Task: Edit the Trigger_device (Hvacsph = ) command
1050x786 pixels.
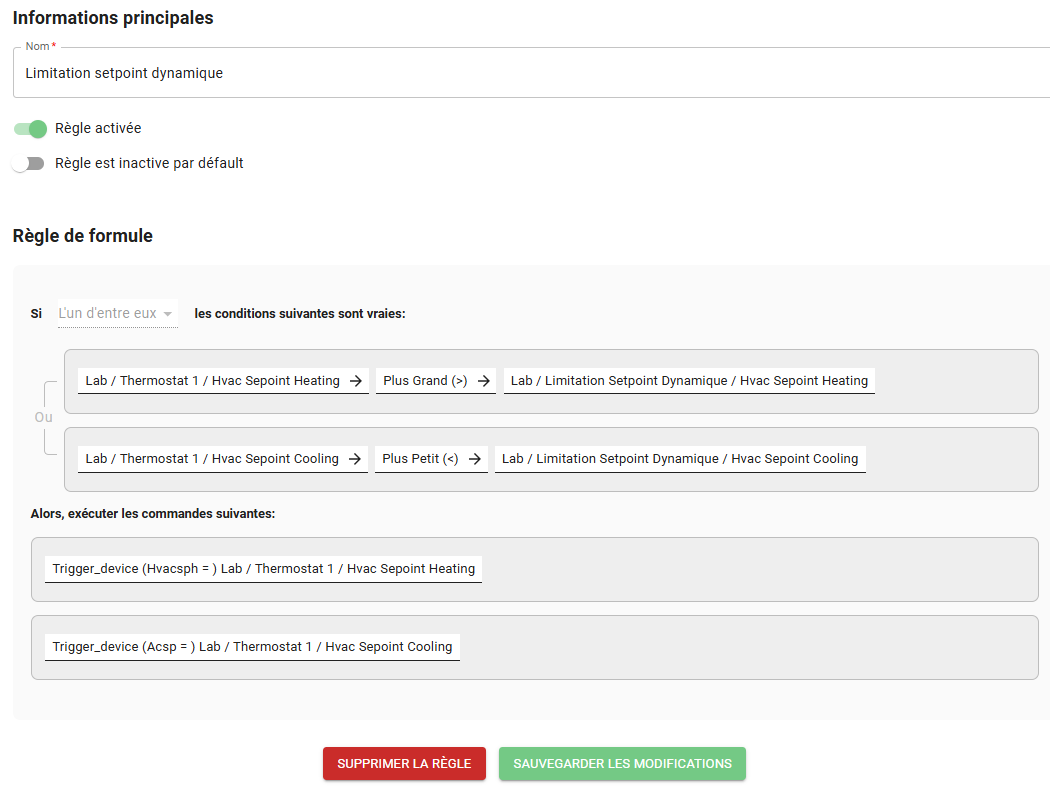Action: pos(263,569)
